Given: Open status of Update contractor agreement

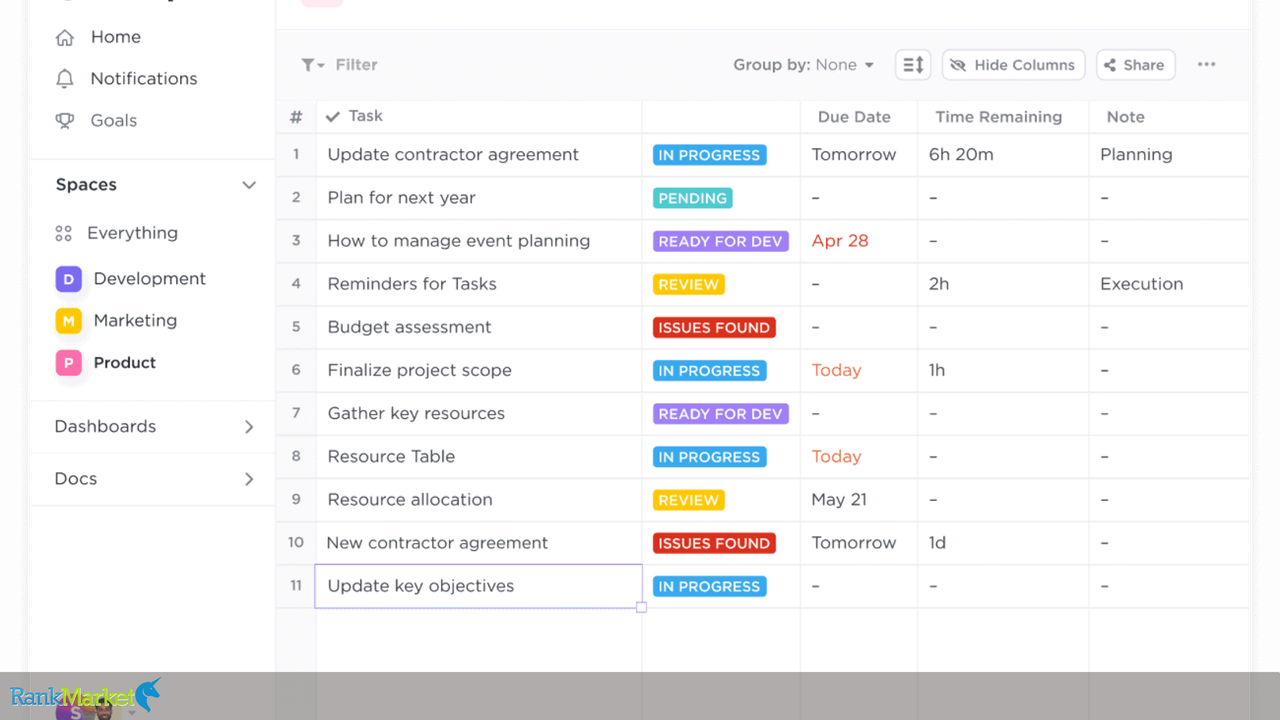Looking at the screenshot, I should (x=710, y=155).
